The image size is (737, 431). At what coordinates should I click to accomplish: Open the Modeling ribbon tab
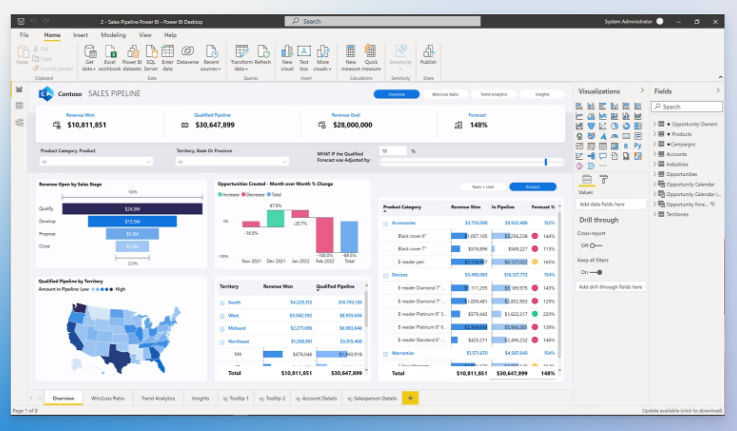click(113, 35)
